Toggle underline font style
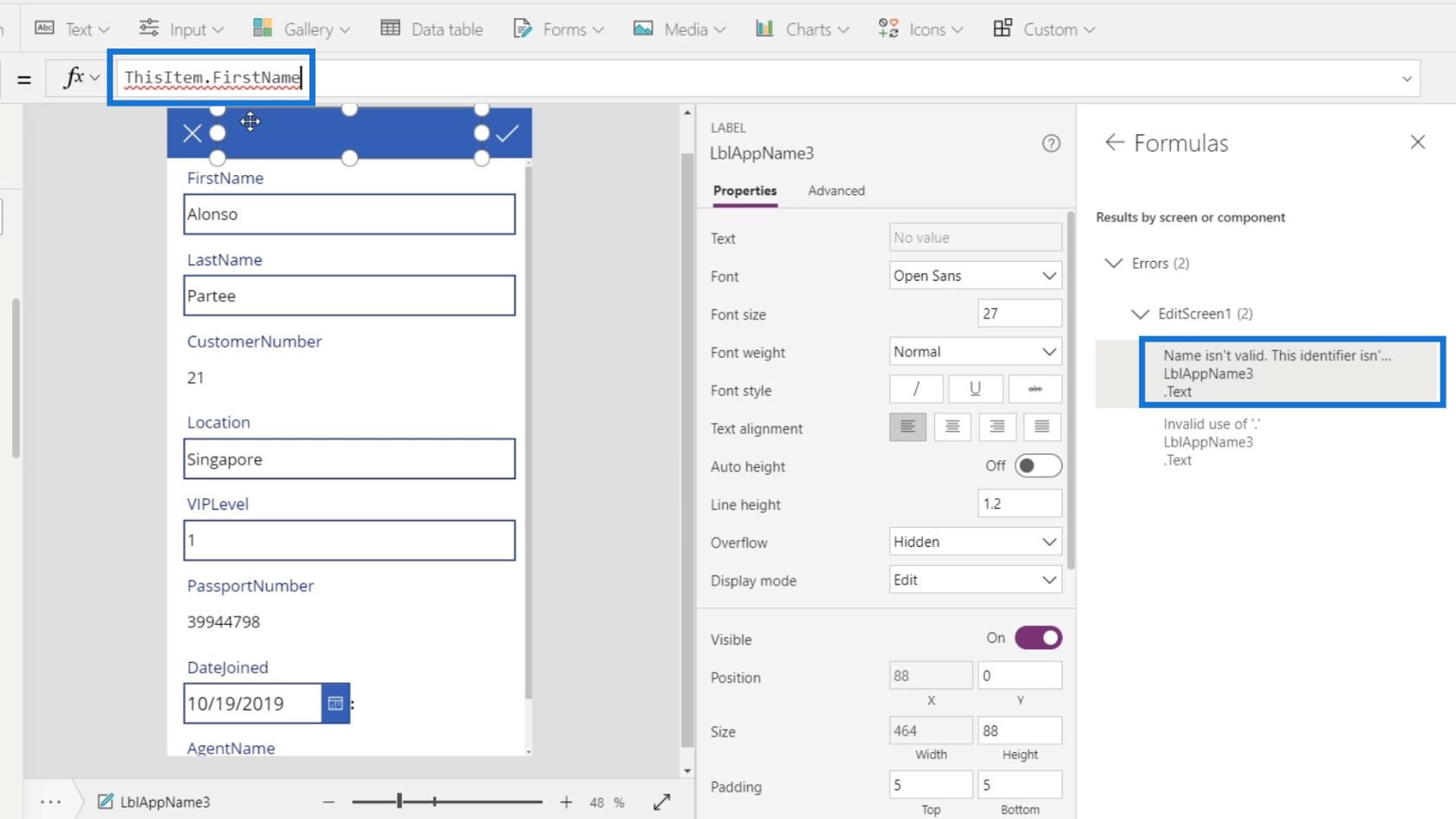Image resolution: width=1456 pixels, height=819 pixels. click(x=975, y=389)
